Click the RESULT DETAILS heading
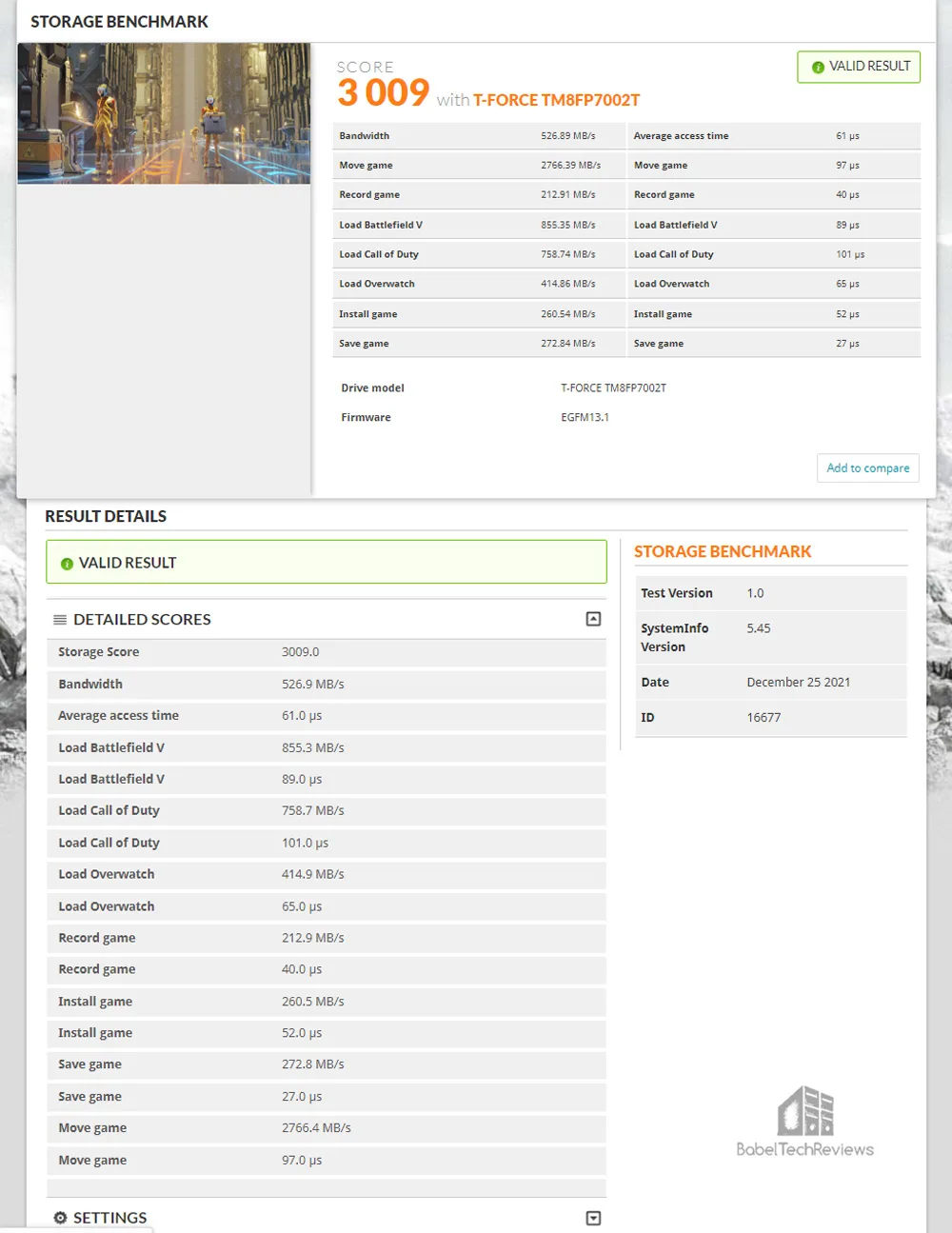Screen dimensions: 952x1233 pyautogui.click(x=106, y=517)
